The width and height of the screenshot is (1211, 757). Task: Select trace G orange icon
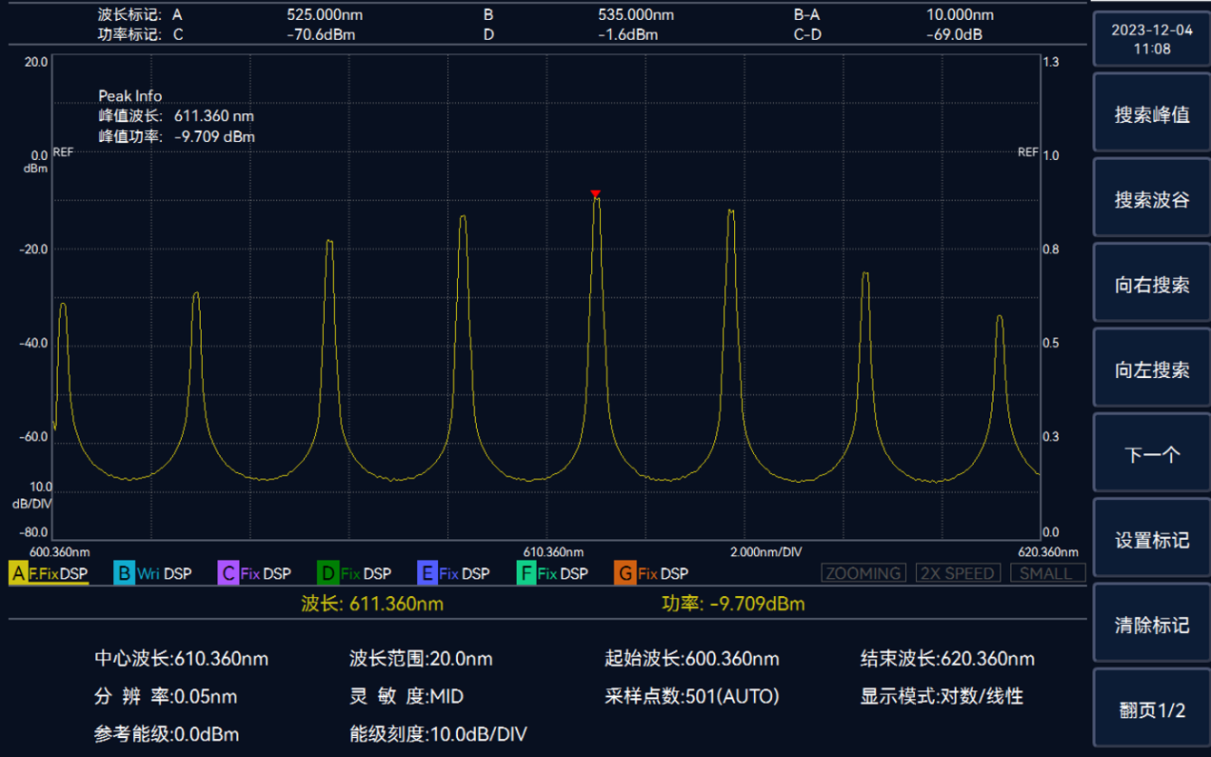point(625,574)
